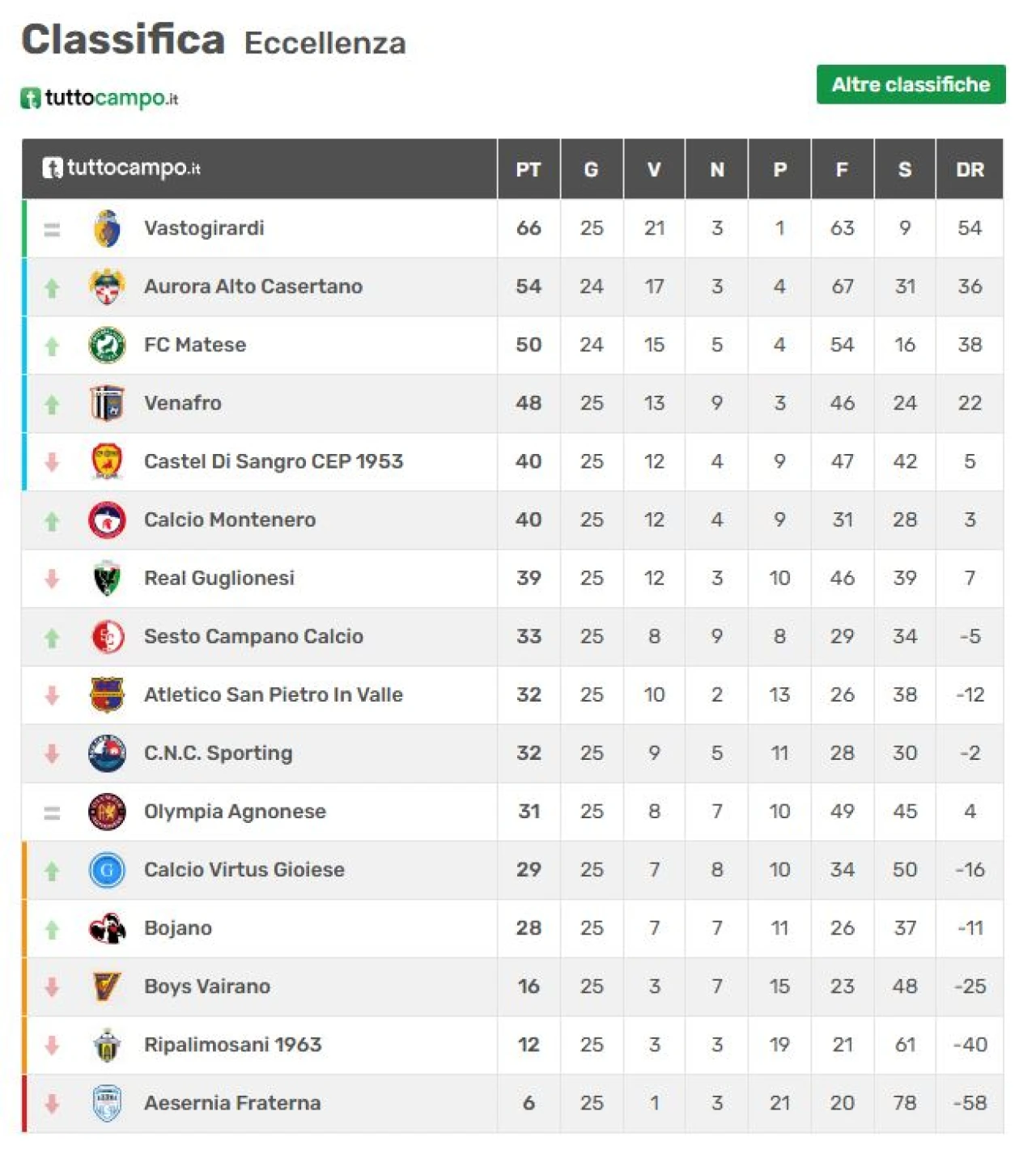This screenshot has height=1154, width=1036.
Task: Click the Vastogirardi team crest icon
Action: click(x=107, y=228)
